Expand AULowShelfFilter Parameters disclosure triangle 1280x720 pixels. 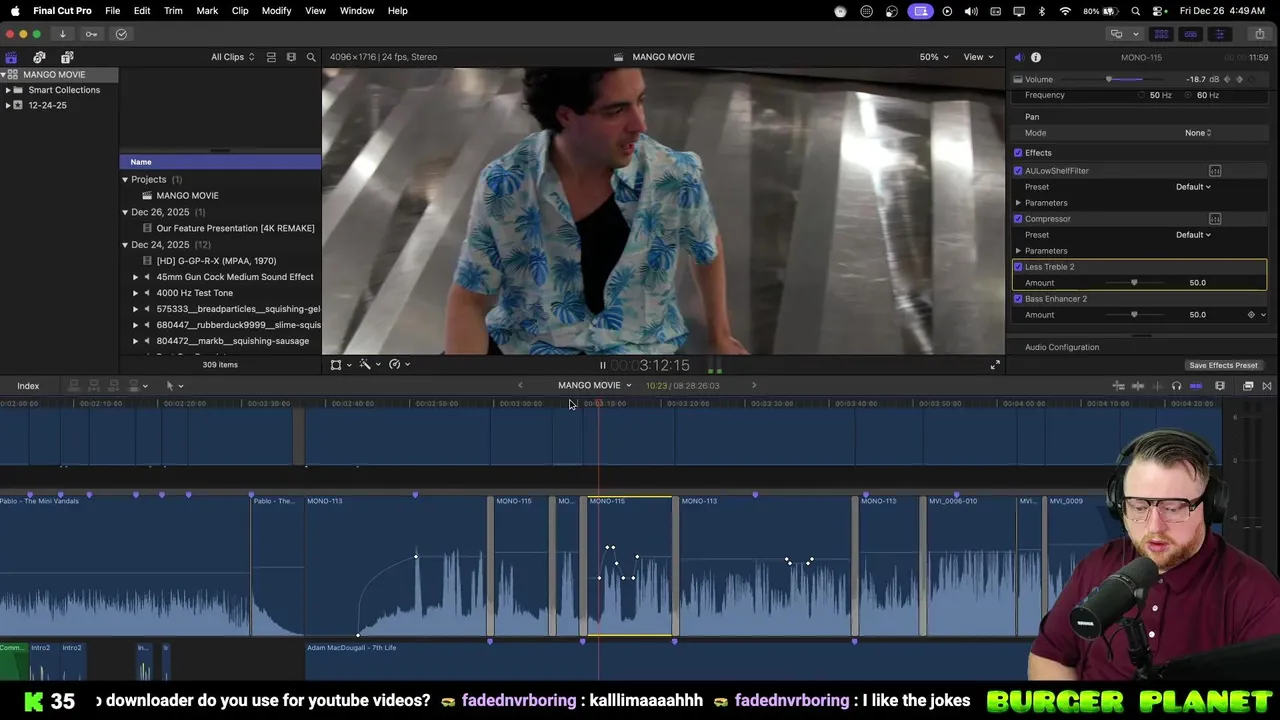[x=1018, y=203]
